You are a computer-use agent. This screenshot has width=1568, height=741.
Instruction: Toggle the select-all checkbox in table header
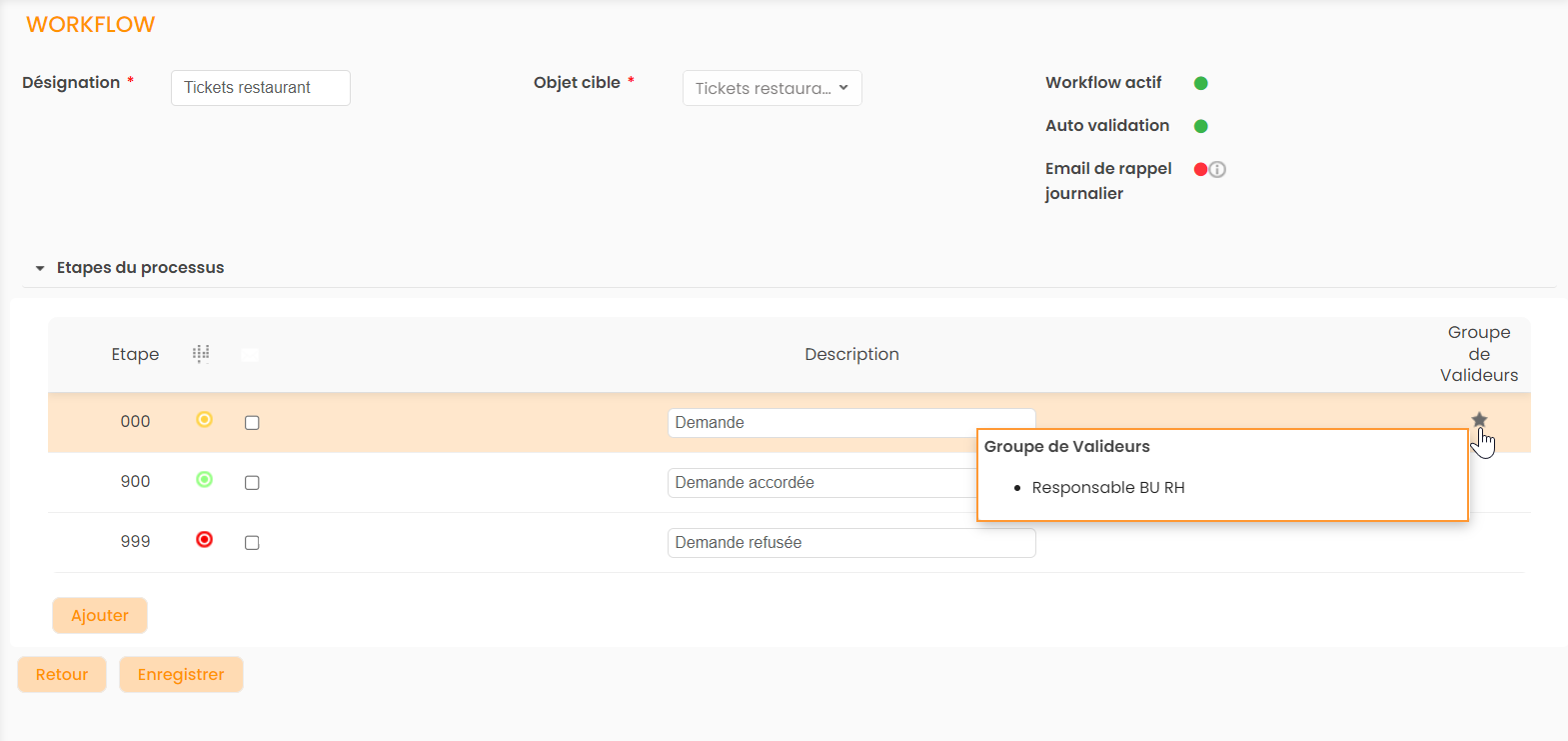[x=250, y=355]
